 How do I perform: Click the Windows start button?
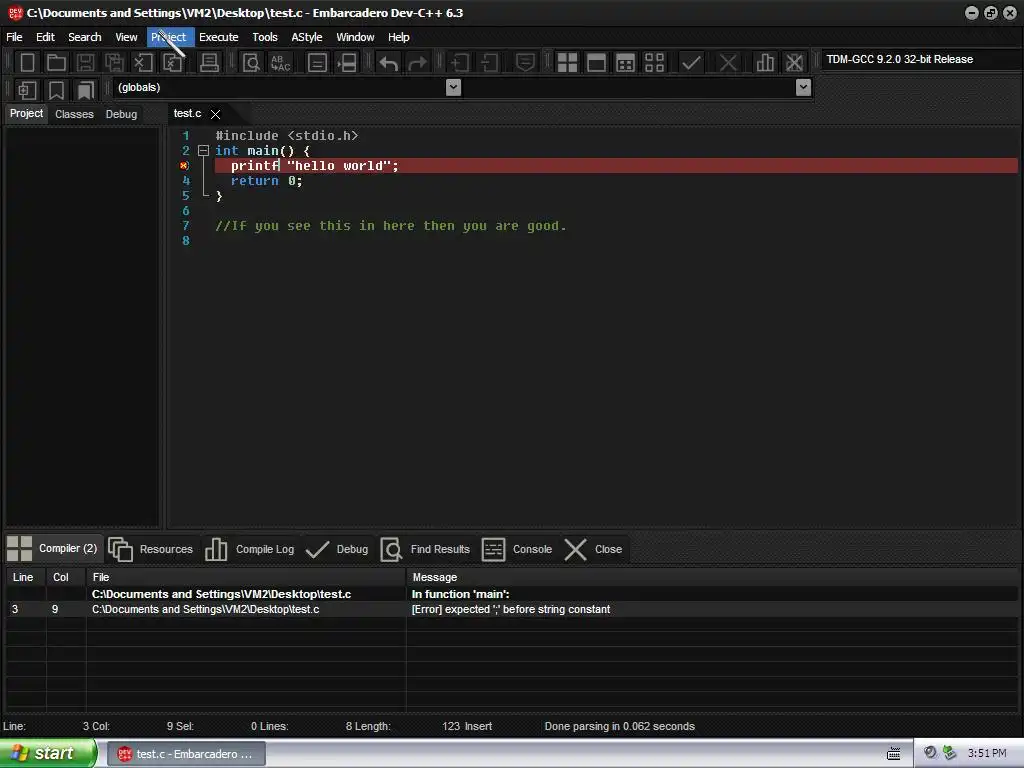48,753
